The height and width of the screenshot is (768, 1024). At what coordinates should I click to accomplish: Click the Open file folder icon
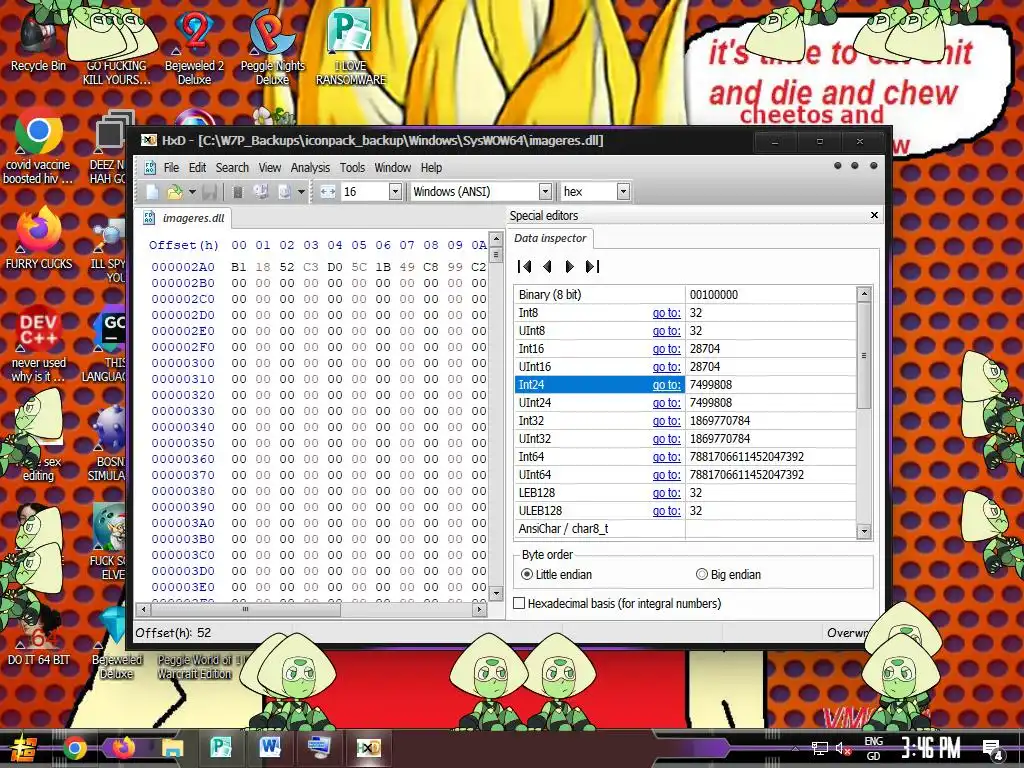click(174, 192)
